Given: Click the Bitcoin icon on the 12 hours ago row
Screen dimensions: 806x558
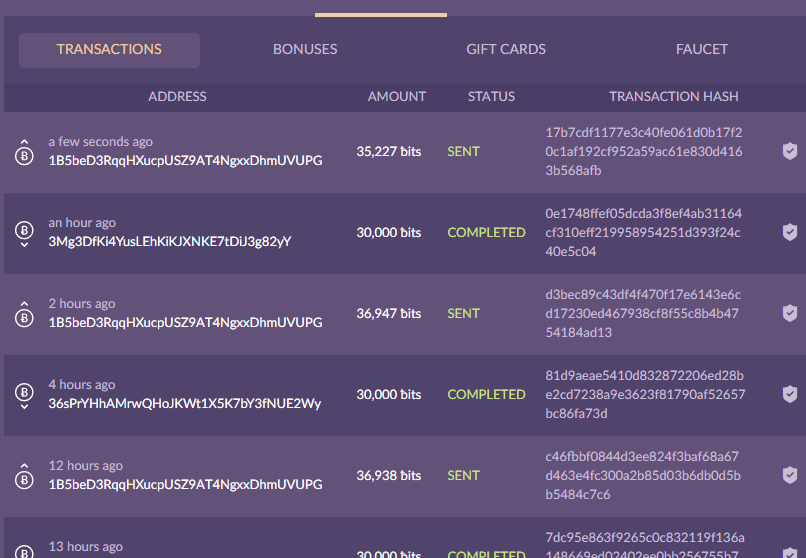Looking at the screenshot, I should 23,478.
